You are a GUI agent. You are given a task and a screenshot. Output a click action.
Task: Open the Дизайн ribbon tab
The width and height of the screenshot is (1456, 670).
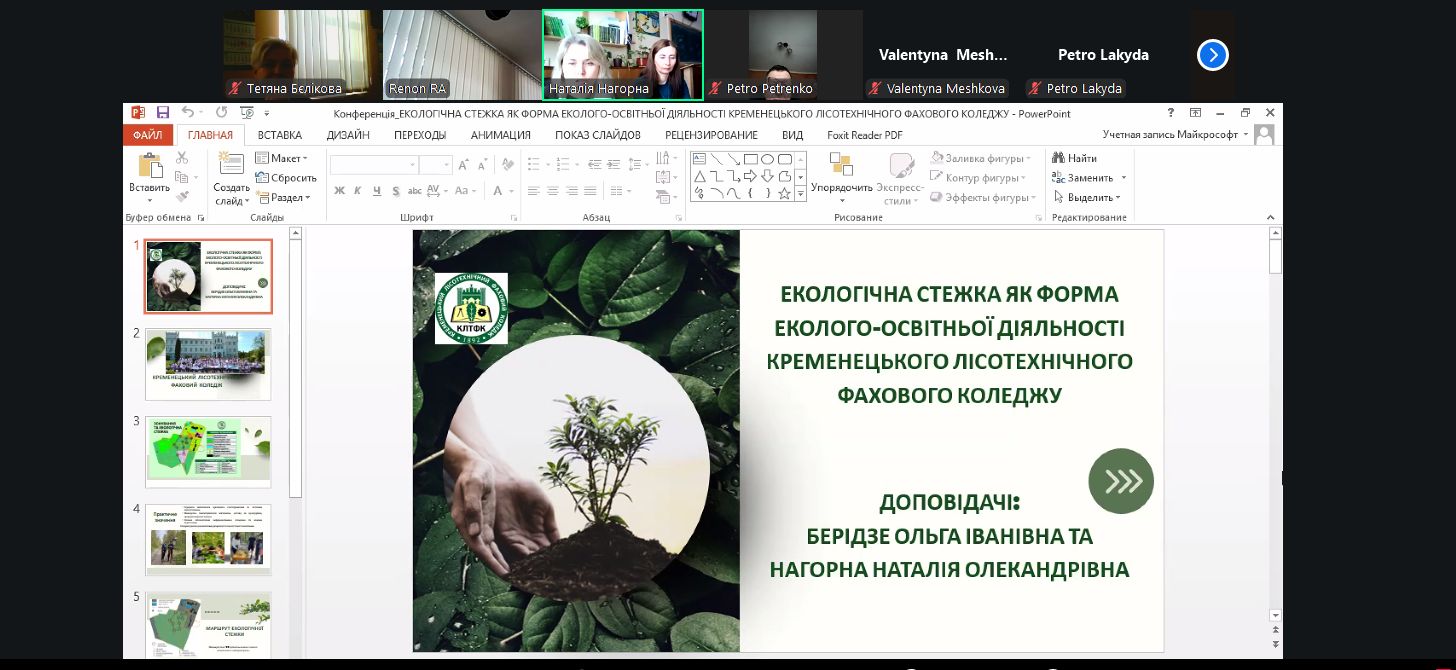[x=347, y=135]
